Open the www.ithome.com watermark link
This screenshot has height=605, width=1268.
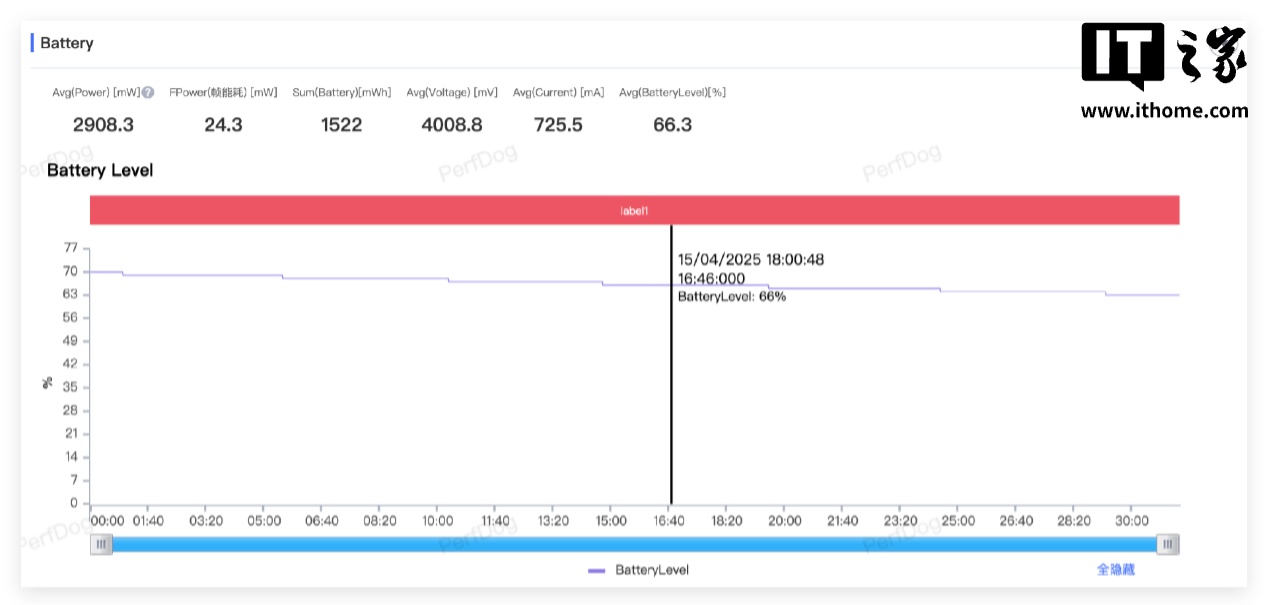[x=1164, y=111]
